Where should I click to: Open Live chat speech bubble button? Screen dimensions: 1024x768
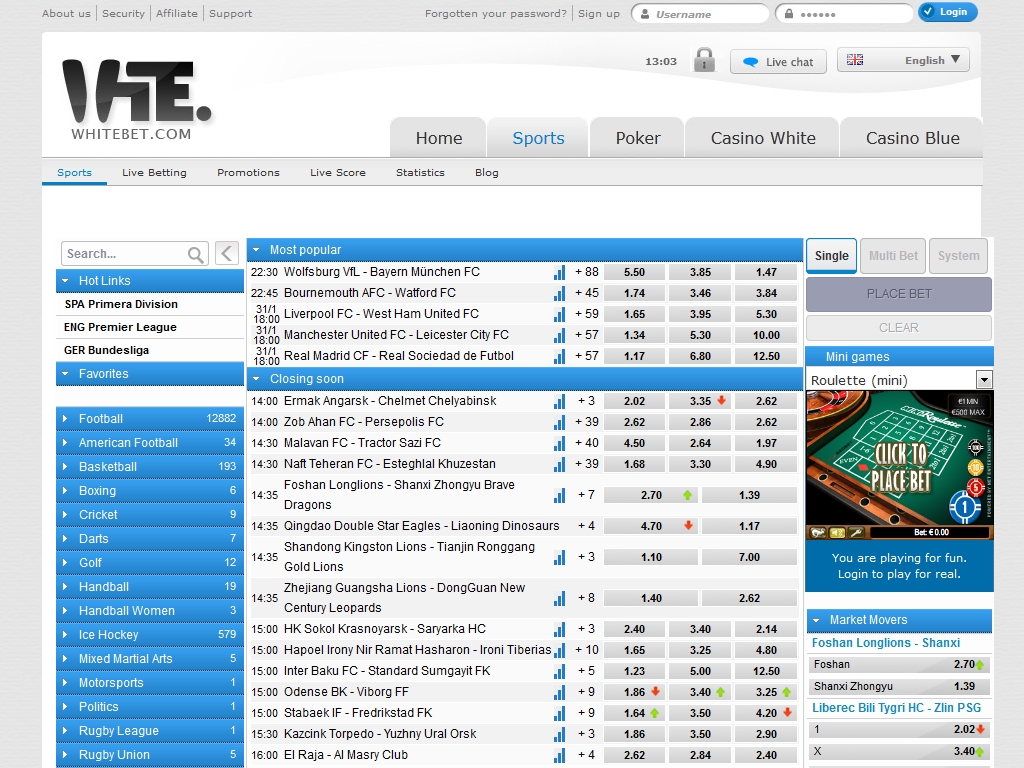(x=778, y=62)
